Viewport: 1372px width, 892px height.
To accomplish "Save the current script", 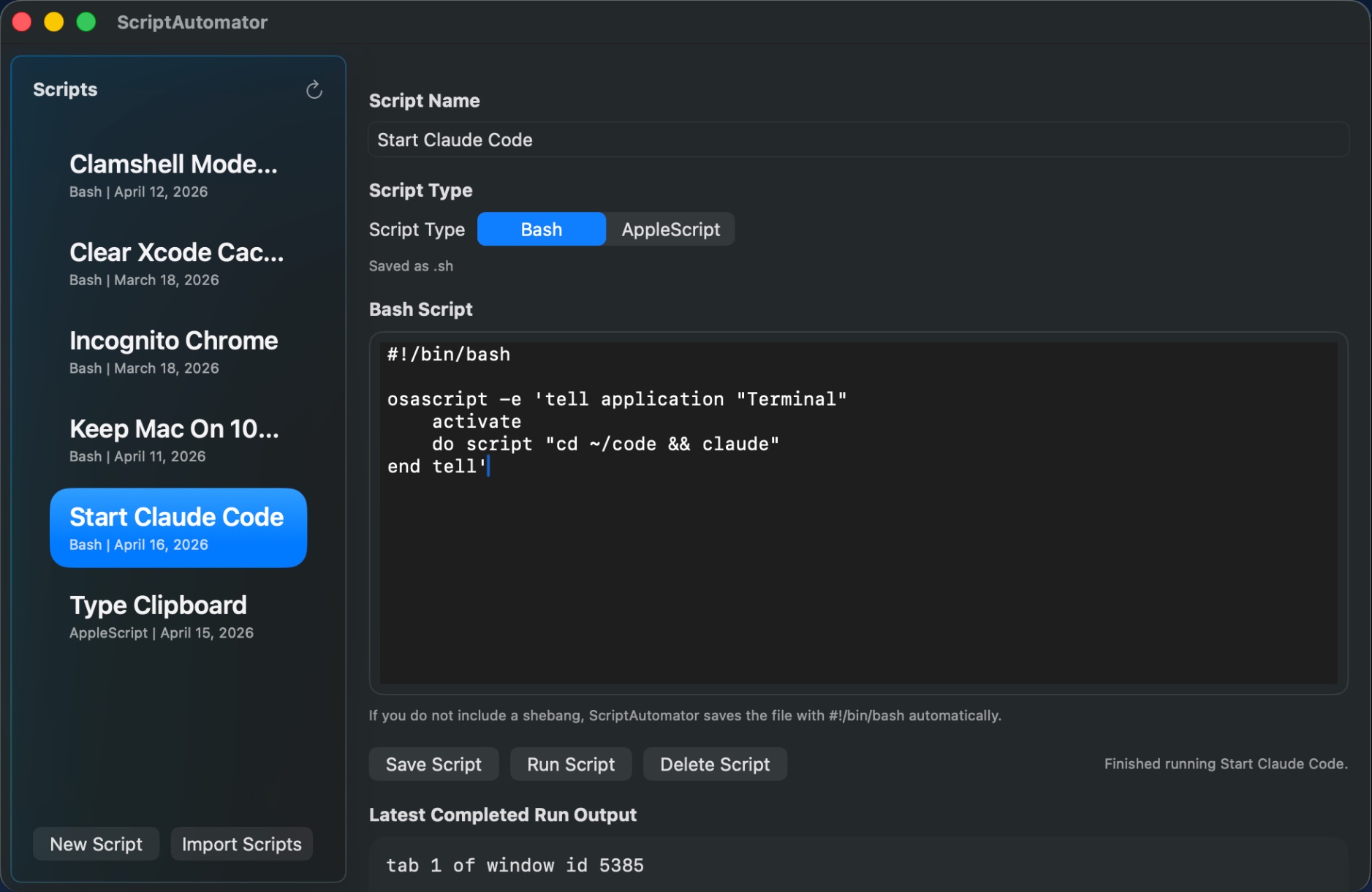I will point(433,764).
